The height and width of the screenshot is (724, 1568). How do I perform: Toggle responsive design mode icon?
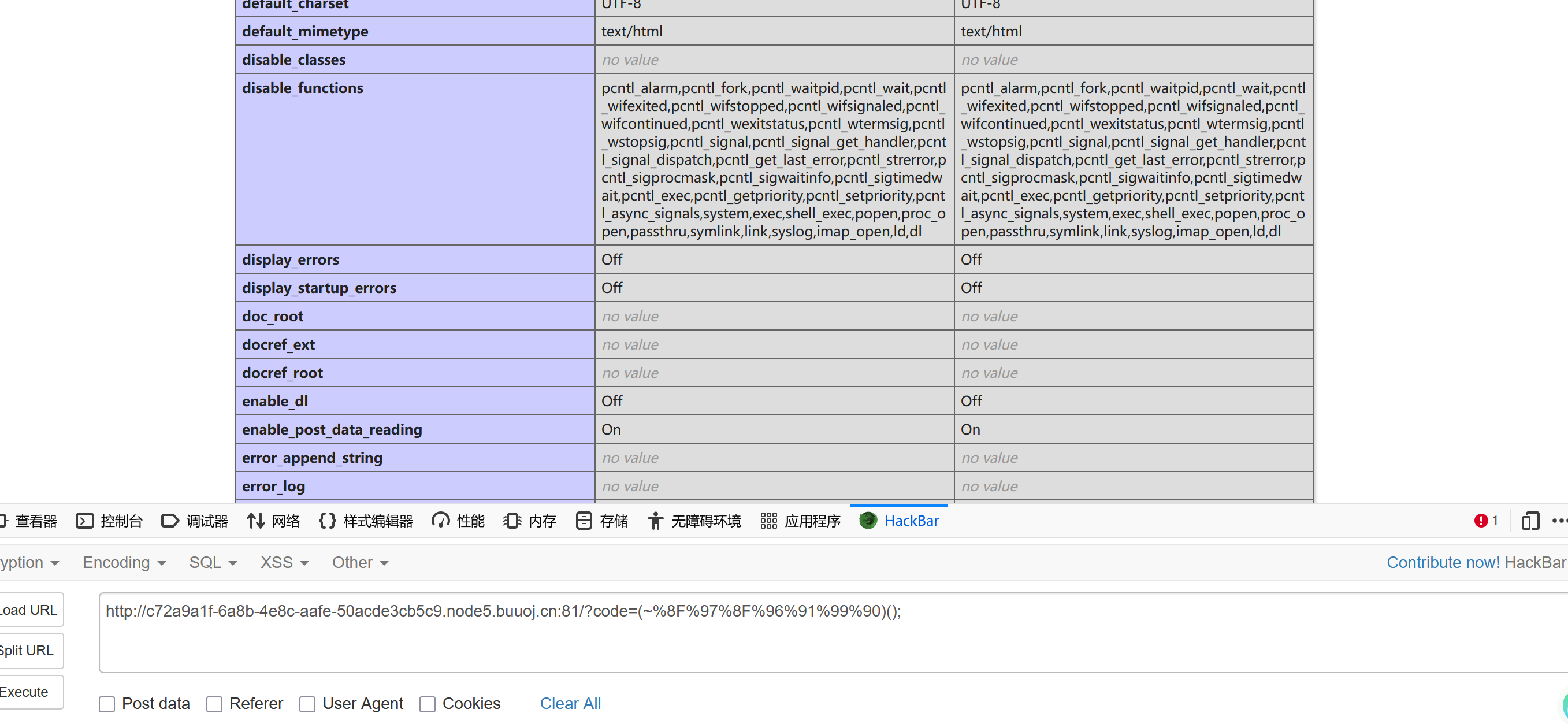pos(1530,521)
